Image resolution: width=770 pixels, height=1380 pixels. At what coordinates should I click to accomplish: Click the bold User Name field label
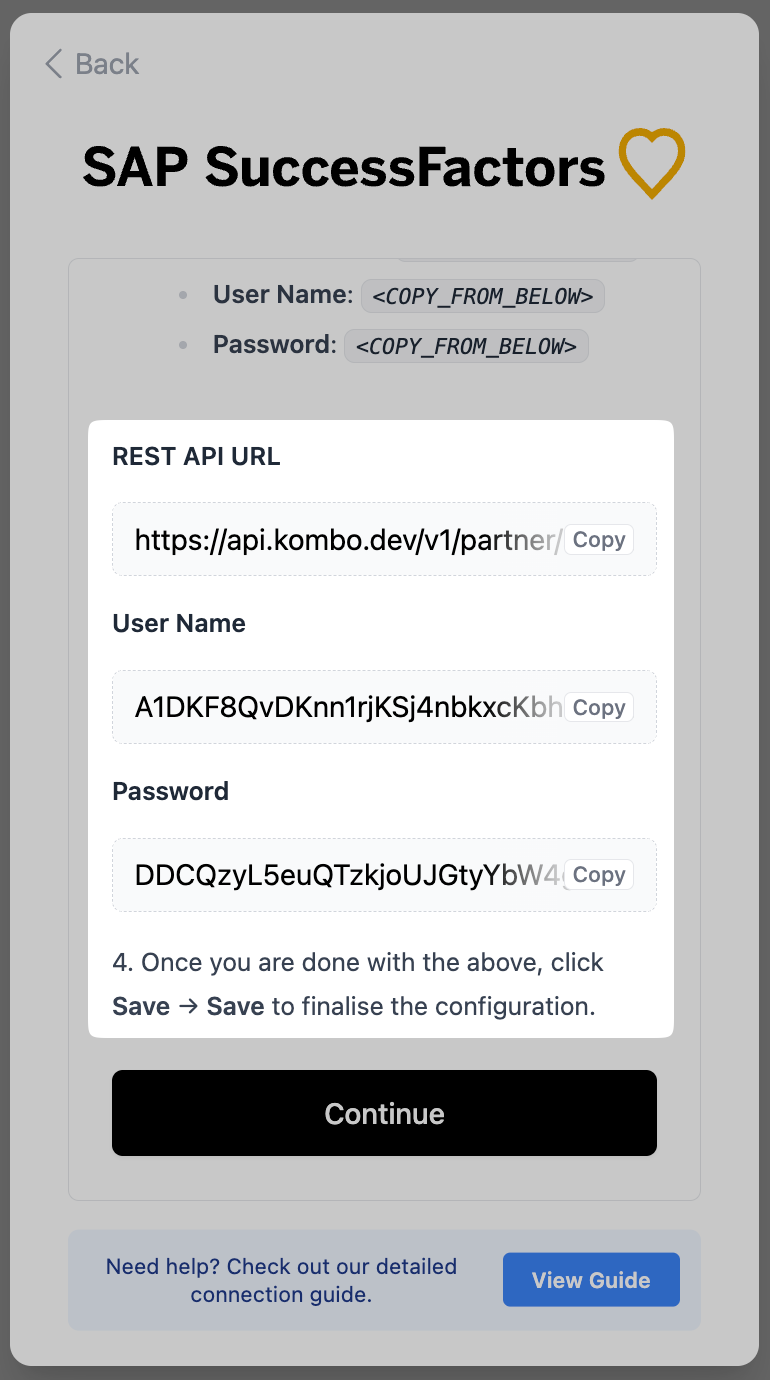179,623
